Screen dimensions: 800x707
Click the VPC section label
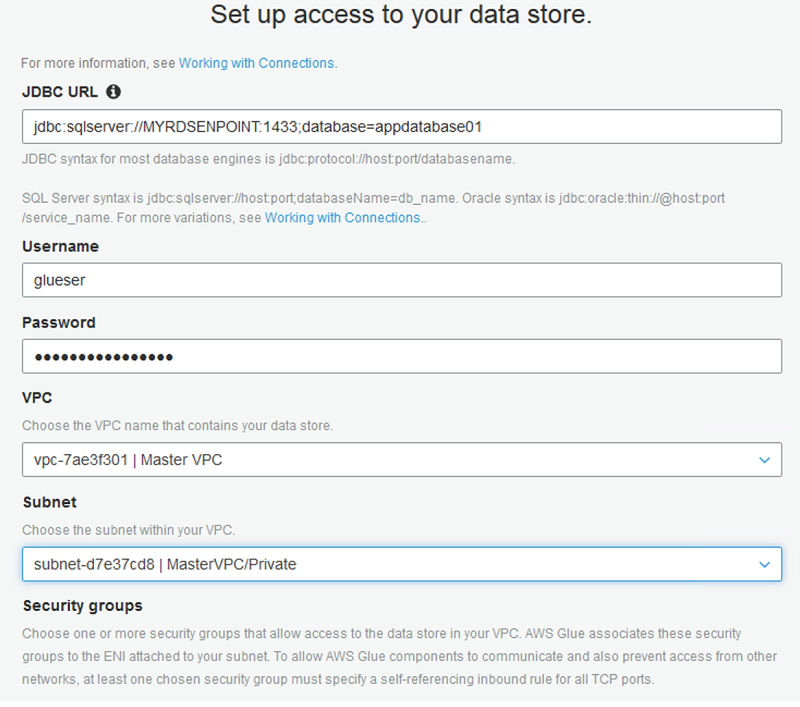coord(37,398)
